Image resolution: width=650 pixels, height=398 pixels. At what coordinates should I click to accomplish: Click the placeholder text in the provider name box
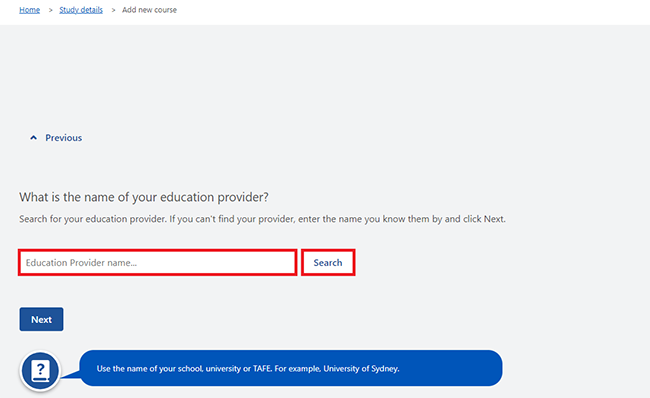click(x=81, y=263)
